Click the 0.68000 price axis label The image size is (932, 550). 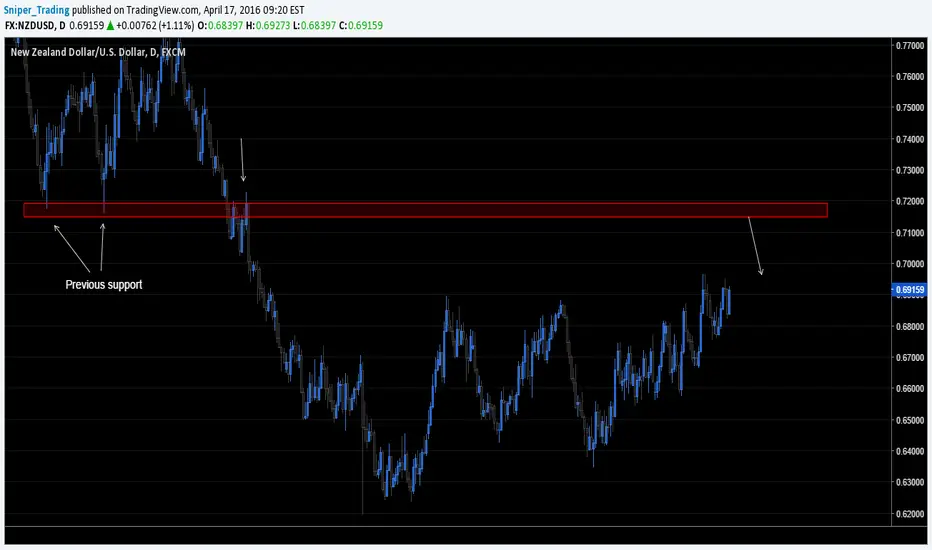[x=910, y=326]
